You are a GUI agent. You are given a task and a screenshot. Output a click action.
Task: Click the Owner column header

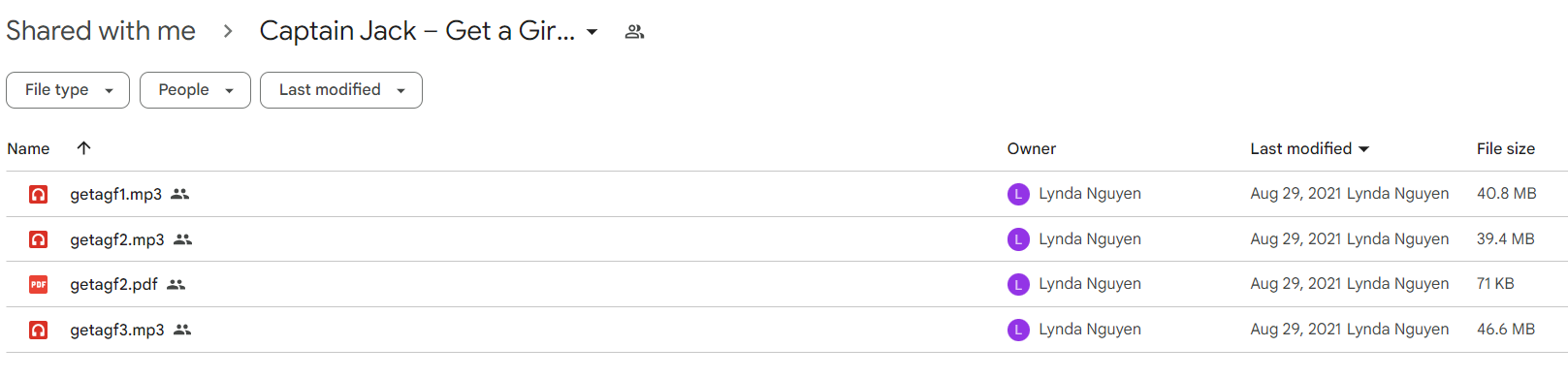1032,148
